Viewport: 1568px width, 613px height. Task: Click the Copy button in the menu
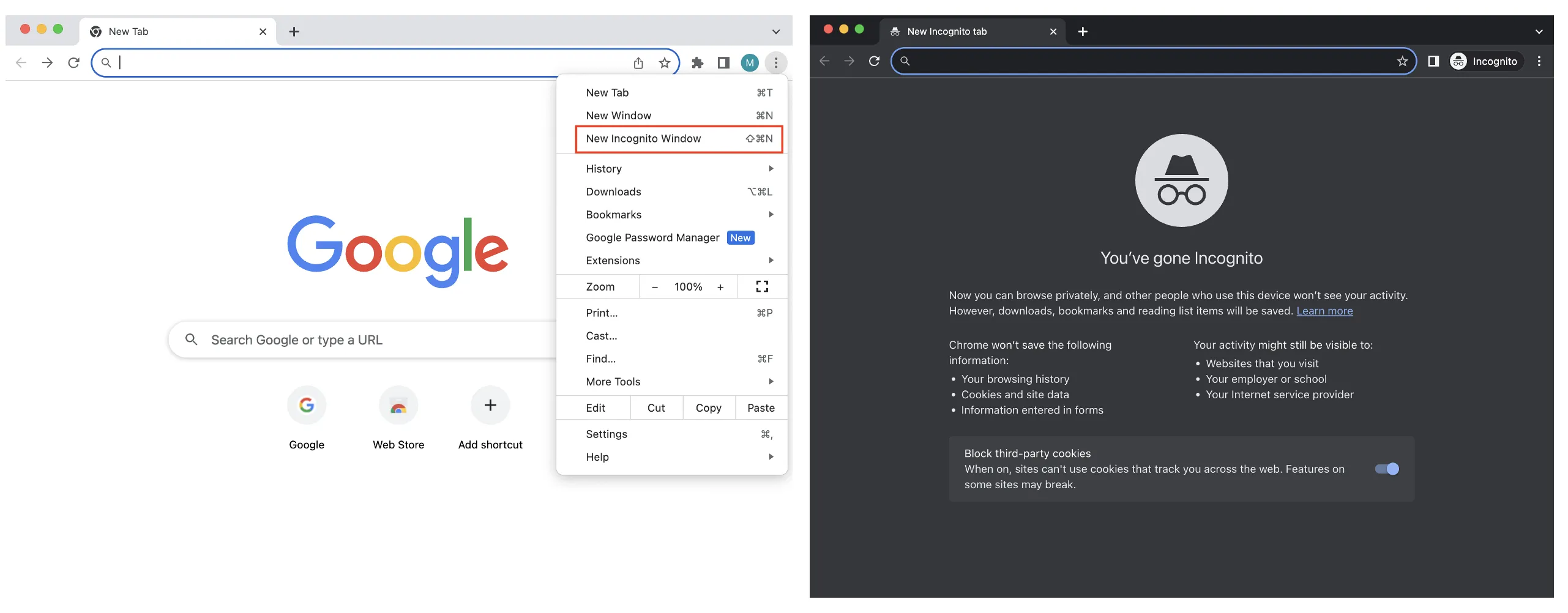(708, 407)
